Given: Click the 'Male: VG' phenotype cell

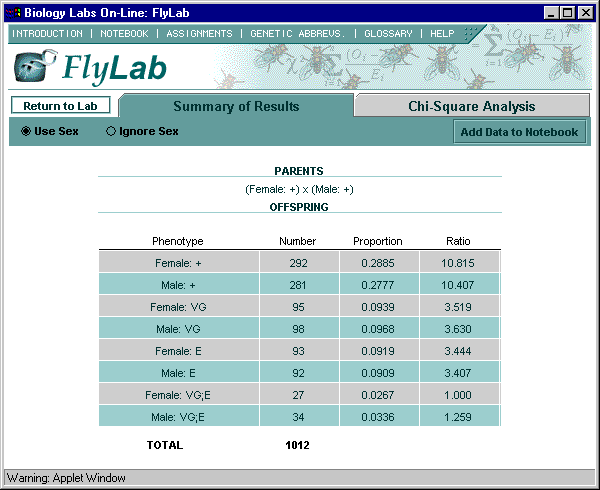Looking at the screenshot, I should coord(179,329).
